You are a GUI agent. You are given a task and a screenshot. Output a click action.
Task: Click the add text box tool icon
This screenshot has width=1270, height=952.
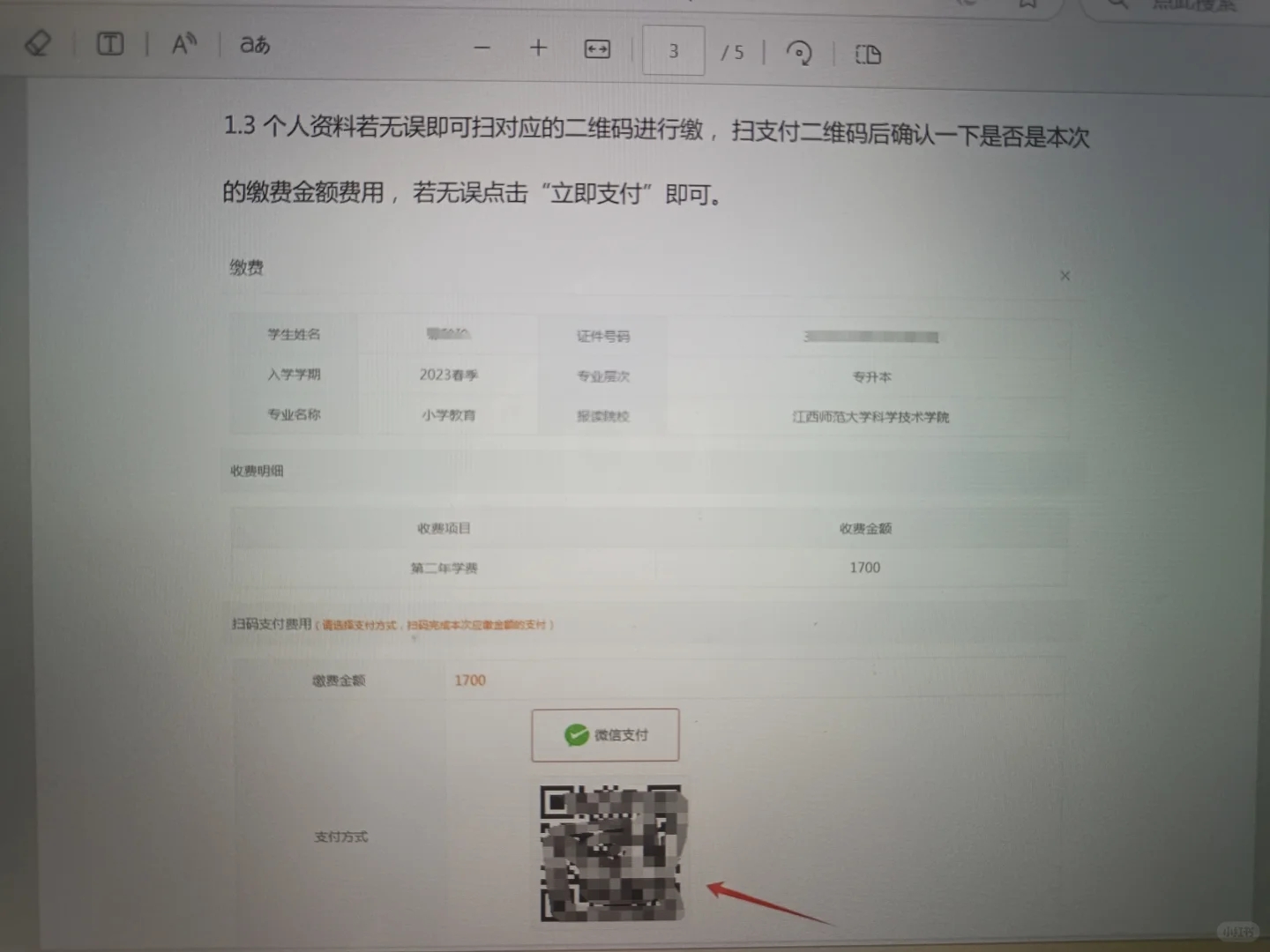click(110, 43)
